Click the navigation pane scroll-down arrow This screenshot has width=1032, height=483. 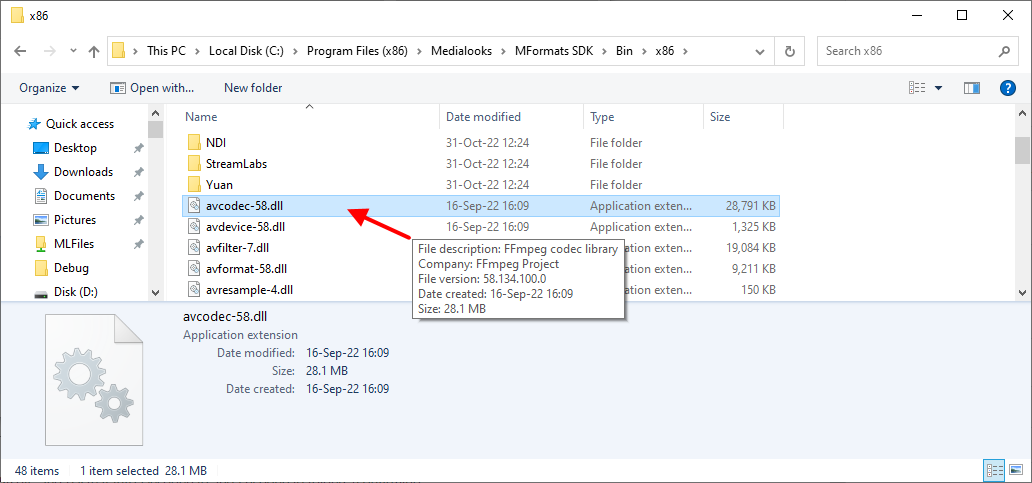[155, 293]
